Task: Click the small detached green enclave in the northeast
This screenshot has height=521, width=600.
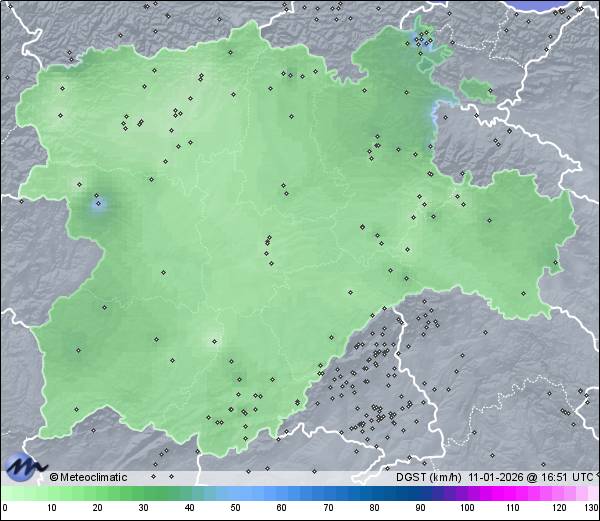Action: click(x=478, y=92)
